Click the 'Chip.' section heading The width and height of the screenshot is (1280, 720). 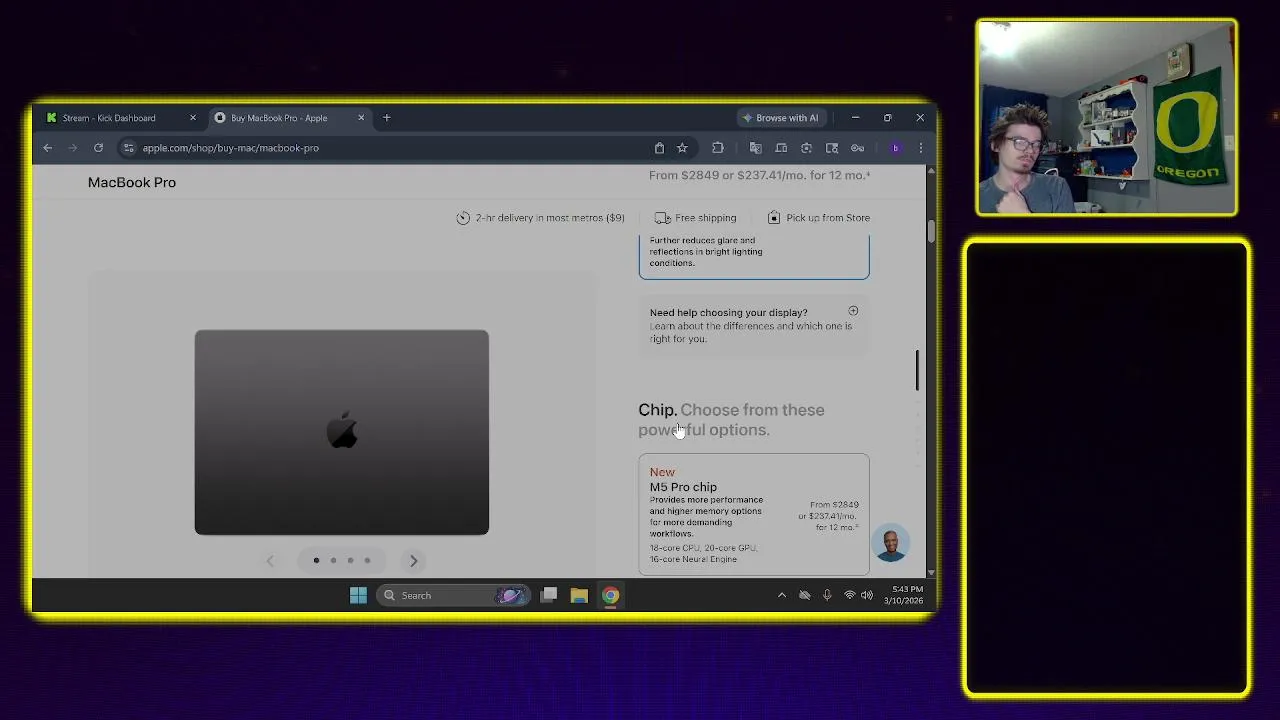(658, 410)
